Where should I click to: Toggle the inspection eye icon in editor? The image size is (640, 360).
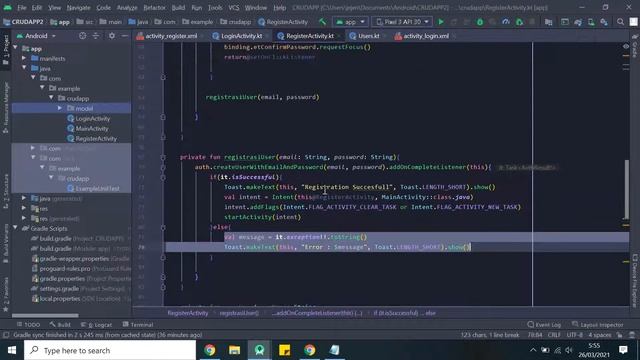tap(626, 47)
